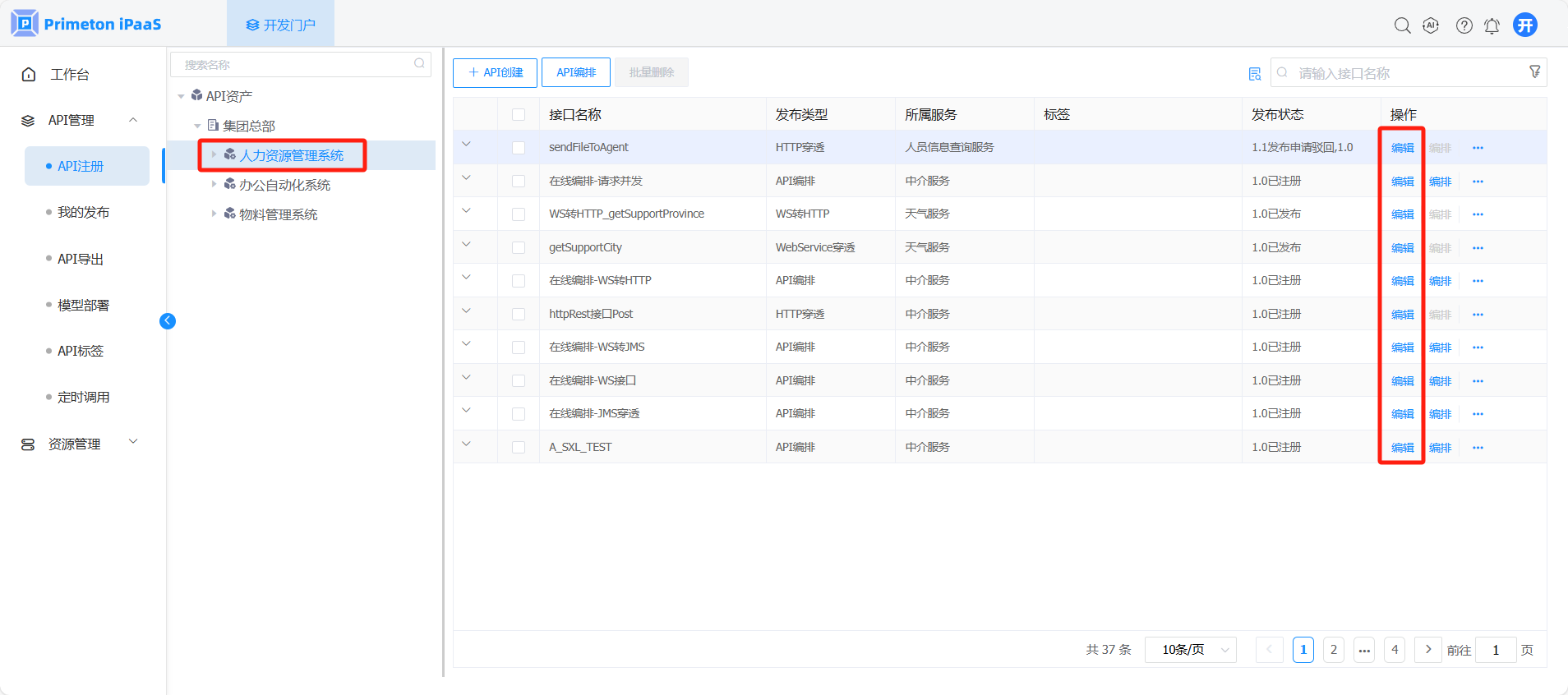This screenshot has height=695, width=1568.
Task: Expand the 办公自动化系统 tree node
Action: (x=214, y=185)
